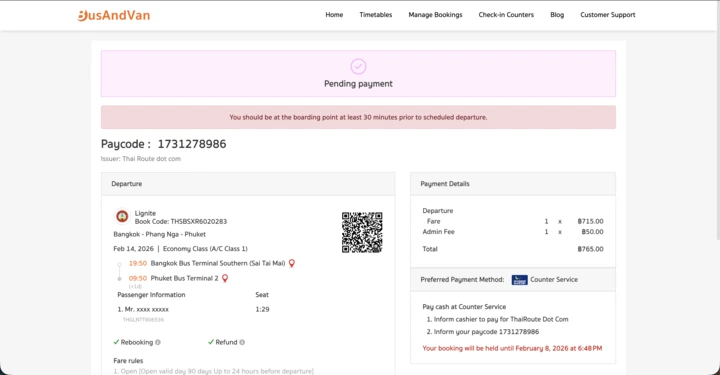
Task: Click the ฿50.00 admin fee amount
Action: 592,232
